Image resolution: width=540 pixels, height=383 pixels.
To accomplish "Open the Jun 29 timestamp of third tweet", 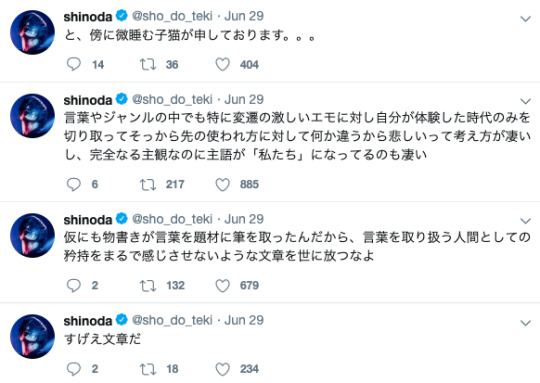I will (x=244, y=219).
